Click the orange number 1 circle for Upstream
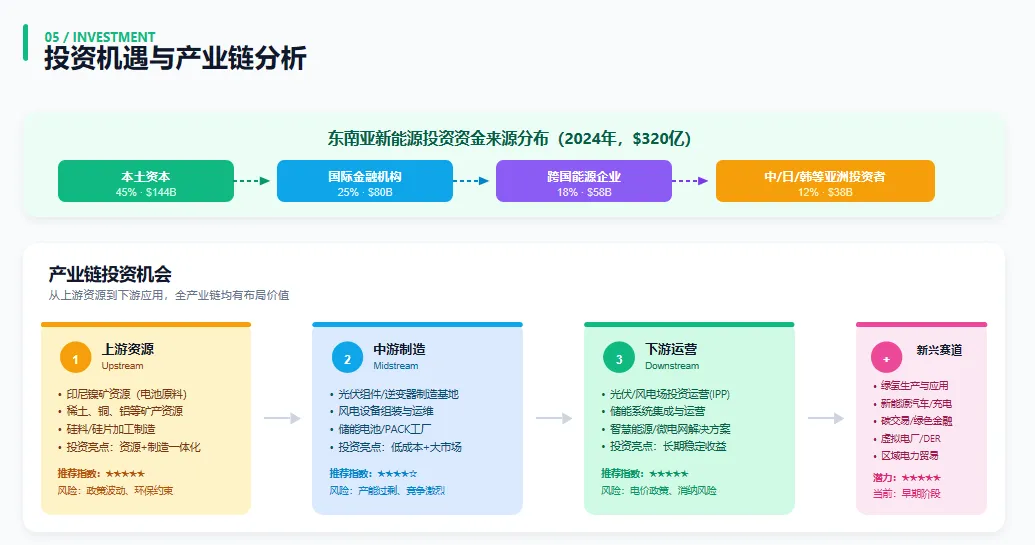 pos(75,358)
